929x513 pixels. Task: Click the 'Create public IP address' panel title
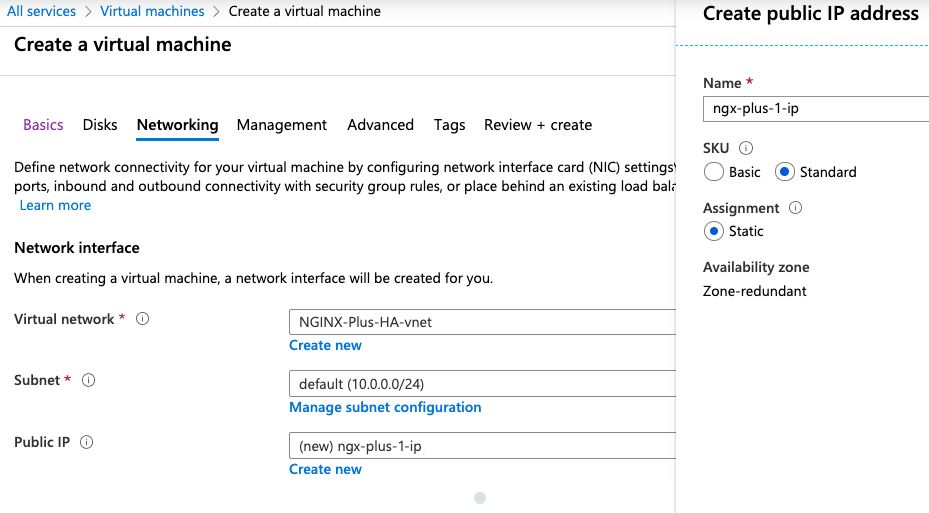click(811, 13)
